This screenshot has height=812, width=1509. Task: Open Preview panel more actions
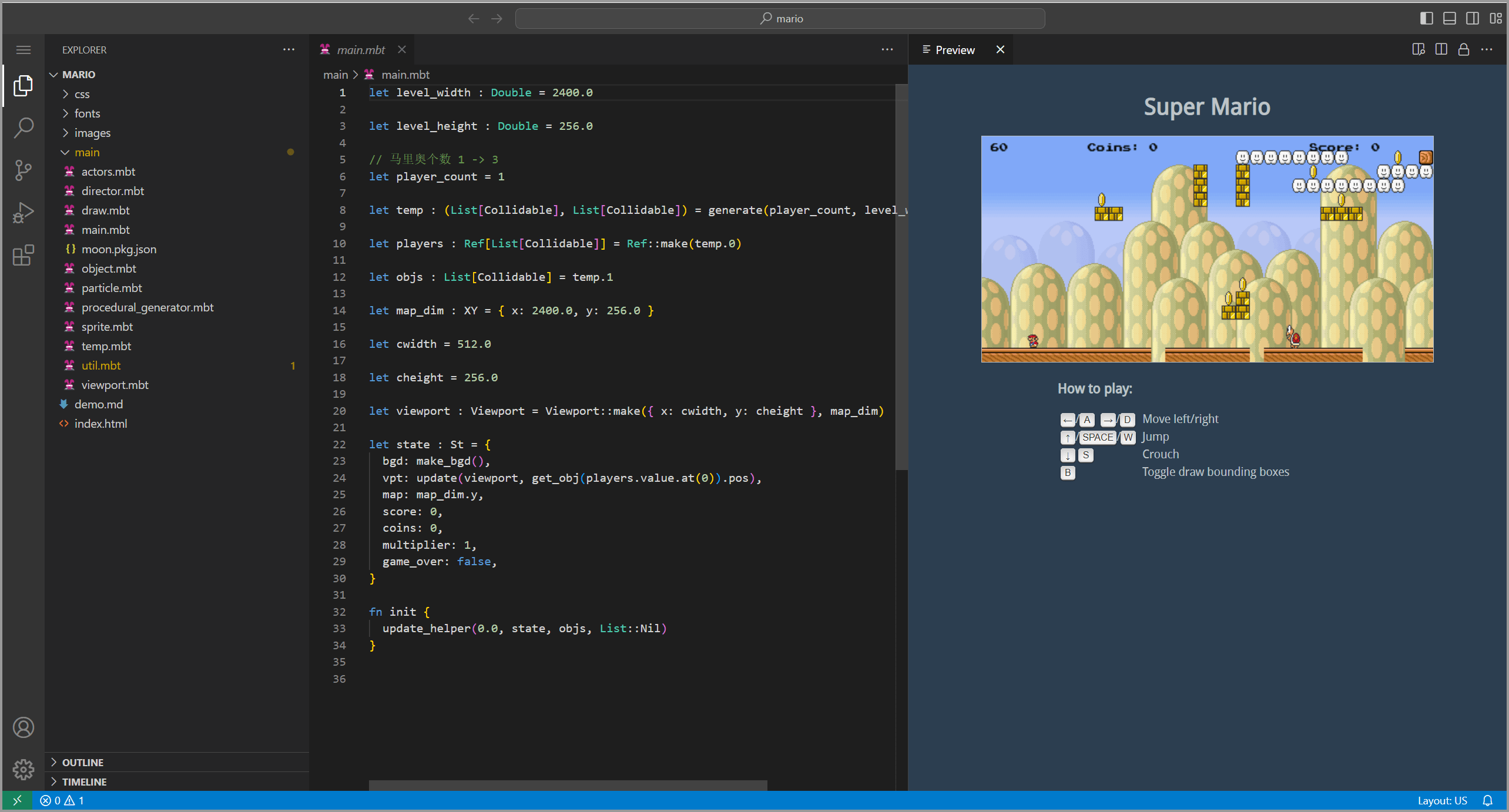tap(1487, 50)
